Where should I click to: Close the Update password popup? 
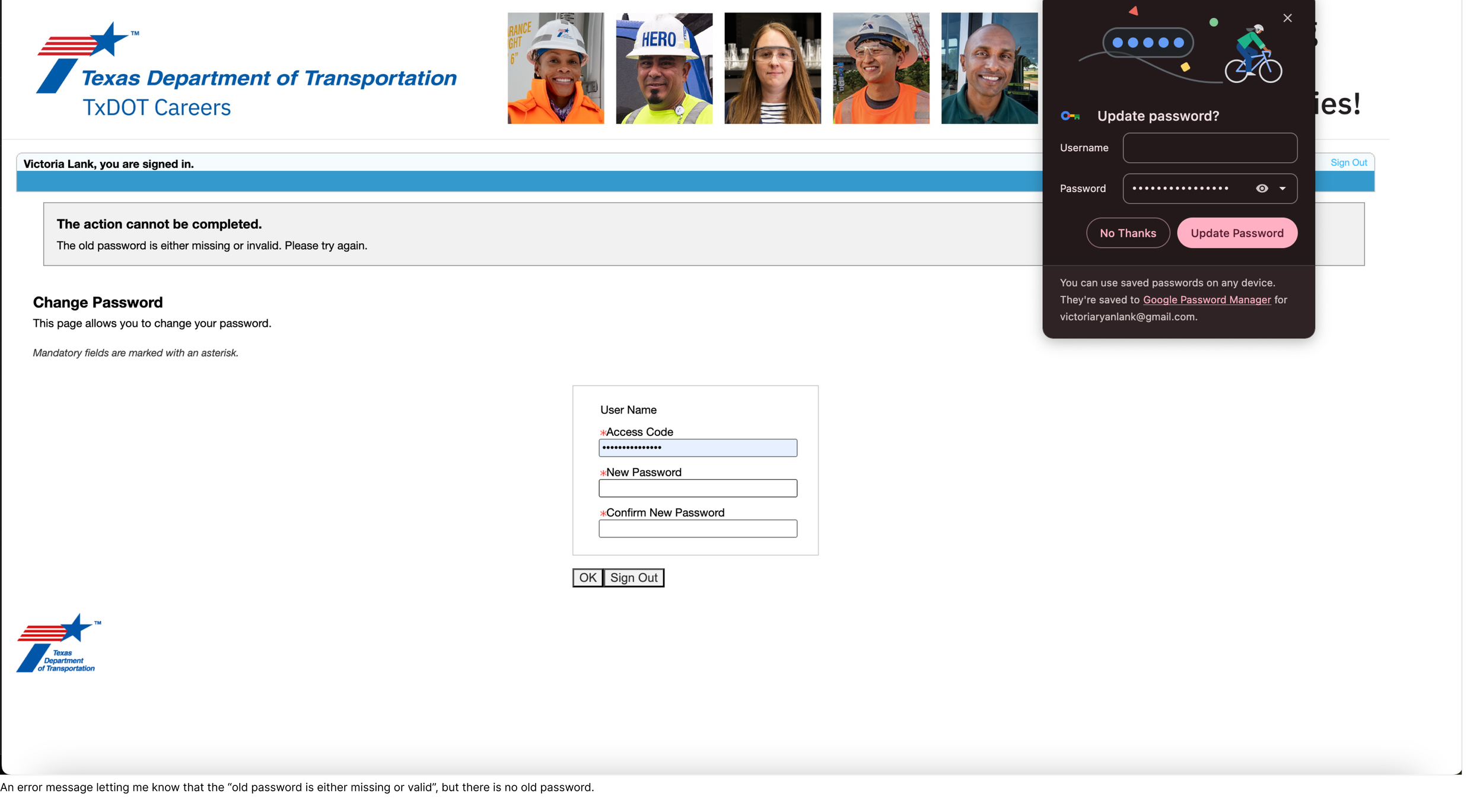tap(1287, 18)
